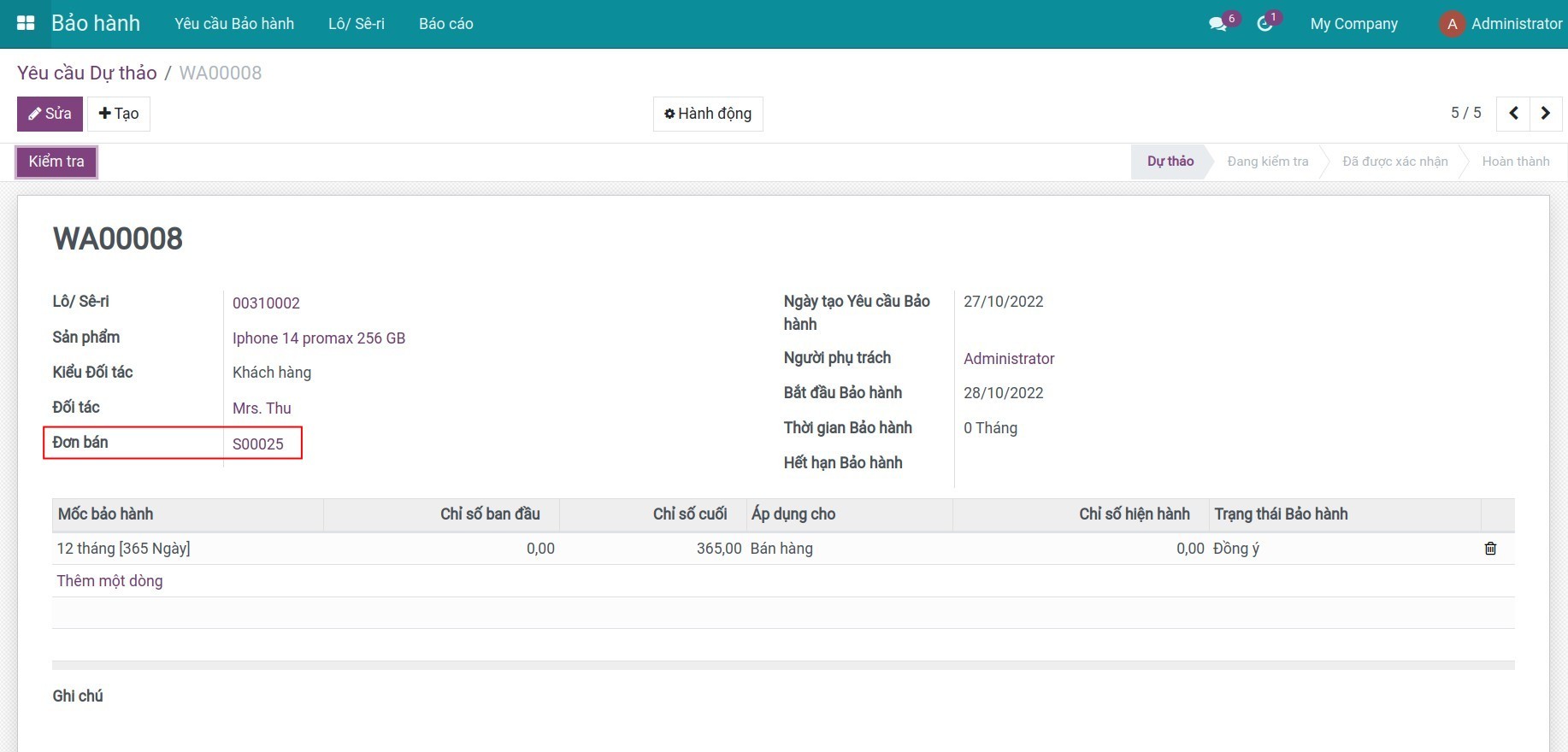1568x752 pixels.
Task: Open the Báo cáo menu
Action: [445, 24]
